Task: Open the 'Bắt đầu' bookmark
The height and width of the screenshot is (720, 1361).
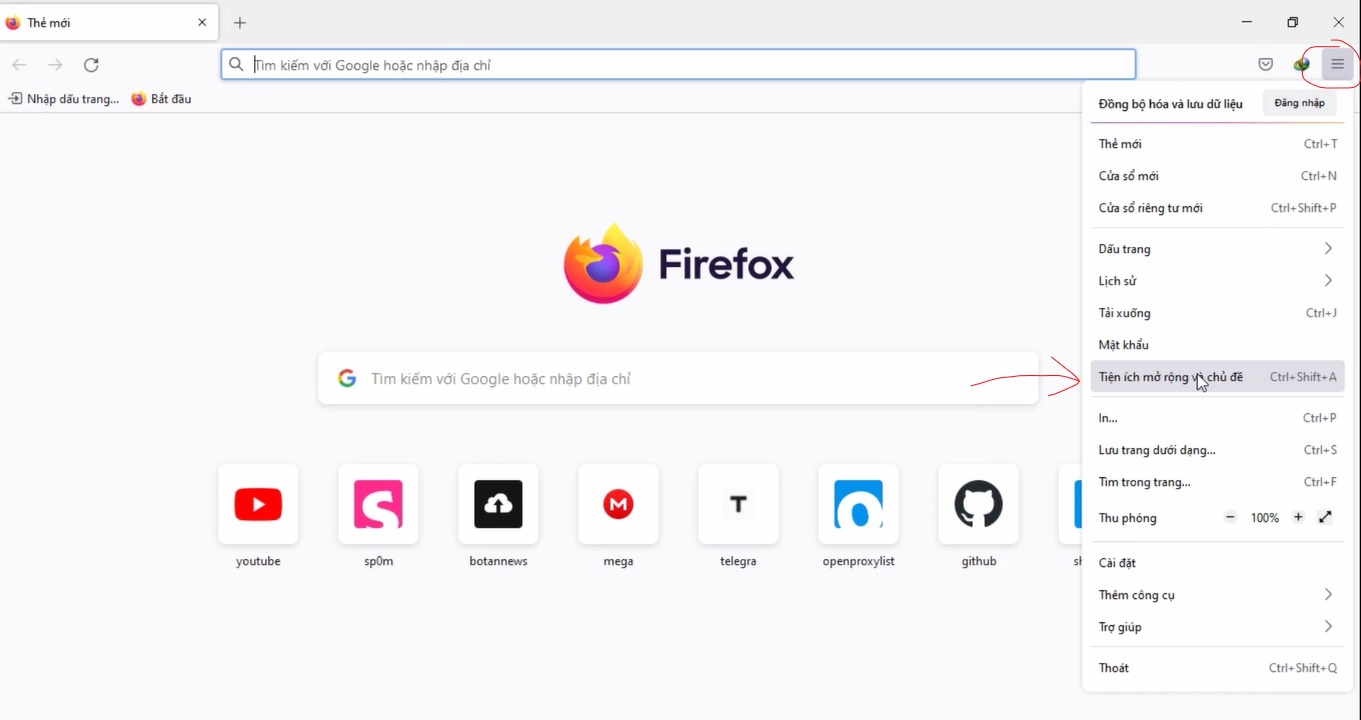Action: pyautogui.click(x=161, y=99)
